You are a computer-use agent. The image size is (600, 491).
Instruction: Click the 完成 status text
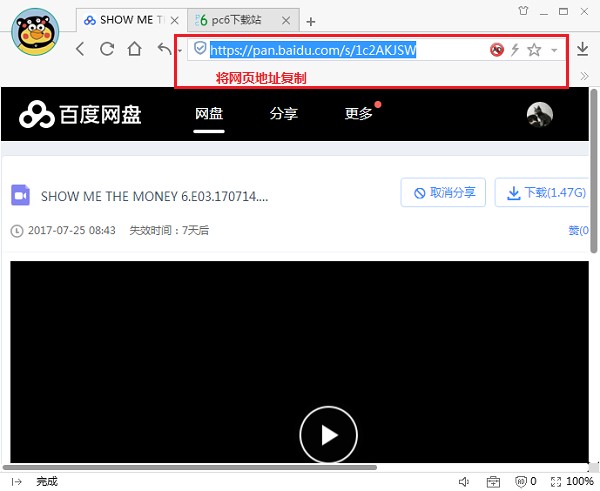[x=47, y=481]
